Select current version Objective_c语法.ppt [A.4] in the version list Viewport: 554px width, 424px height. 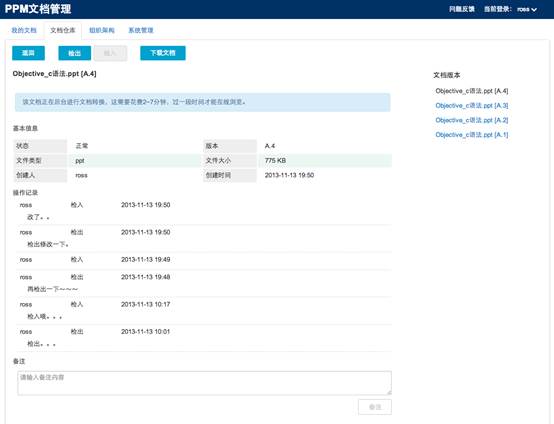[x=472, y=91]
